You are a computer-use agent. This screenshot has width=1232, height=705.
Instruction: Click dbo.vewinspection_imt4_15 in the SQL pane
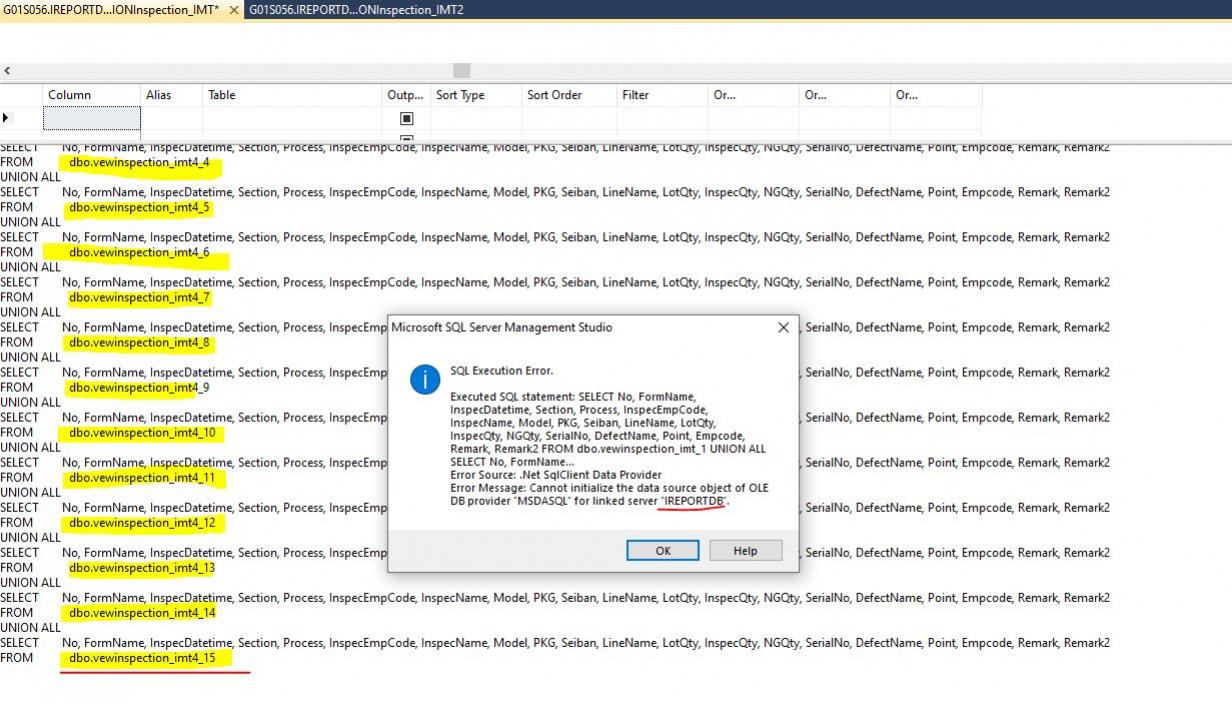click(142, 657)
